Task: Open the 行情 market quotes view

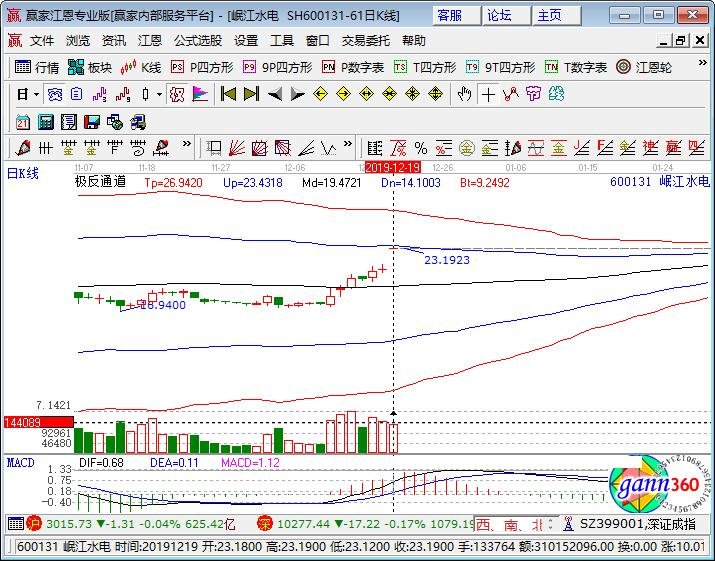Action: 36,68
